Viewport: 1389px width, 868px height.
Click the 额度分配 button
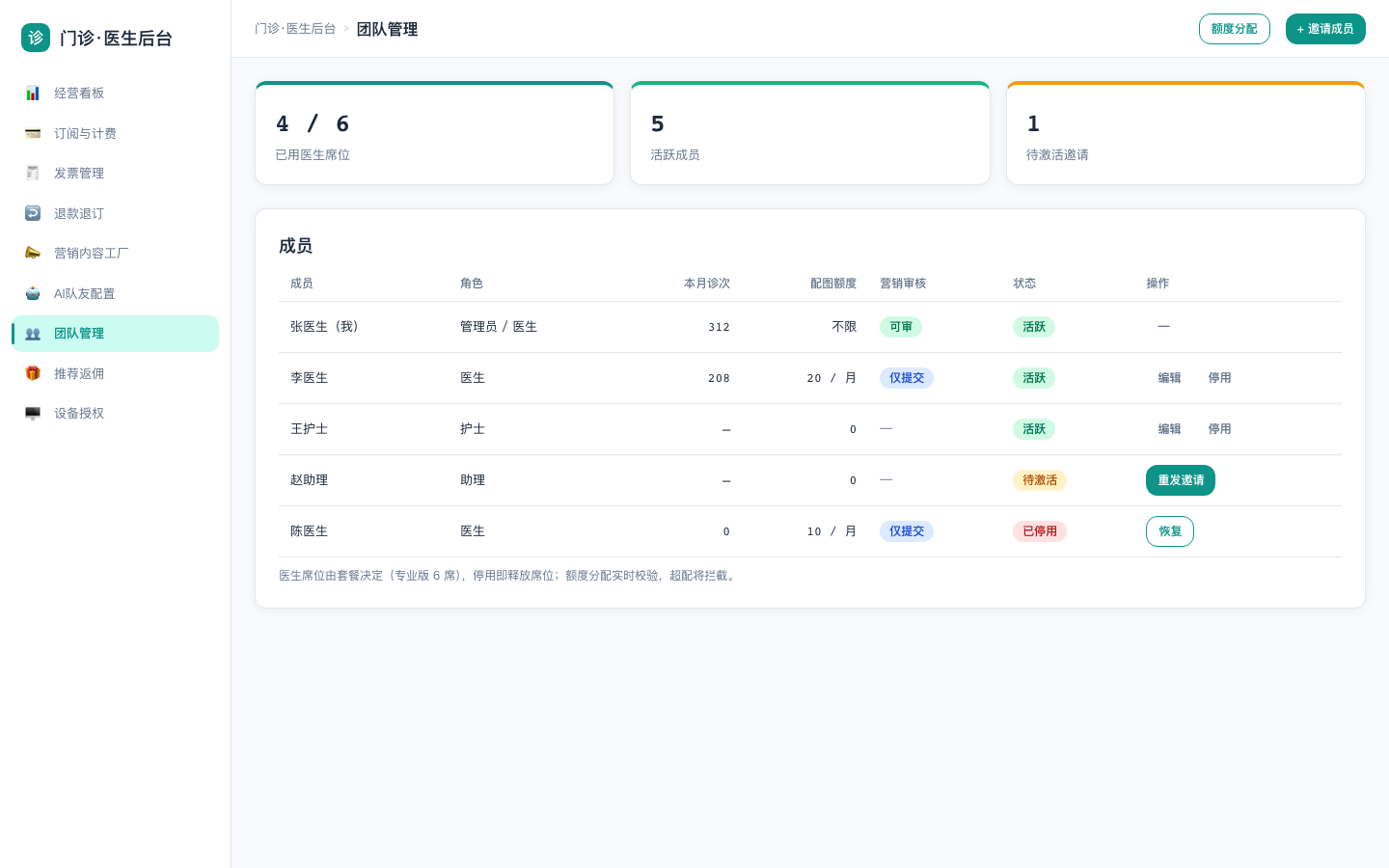pos(1235,29)
